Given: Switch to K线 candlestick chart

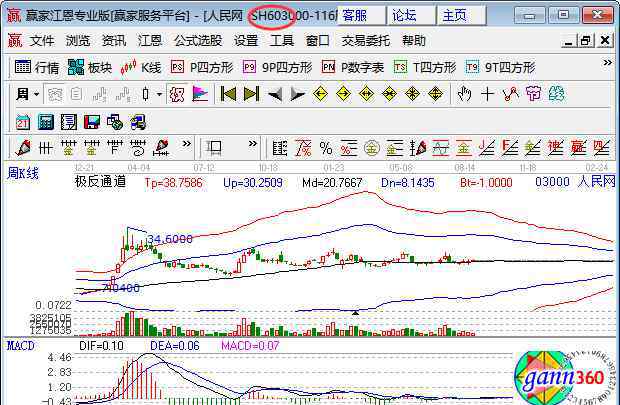Looking at the screenshot, I should coord(141,67).
